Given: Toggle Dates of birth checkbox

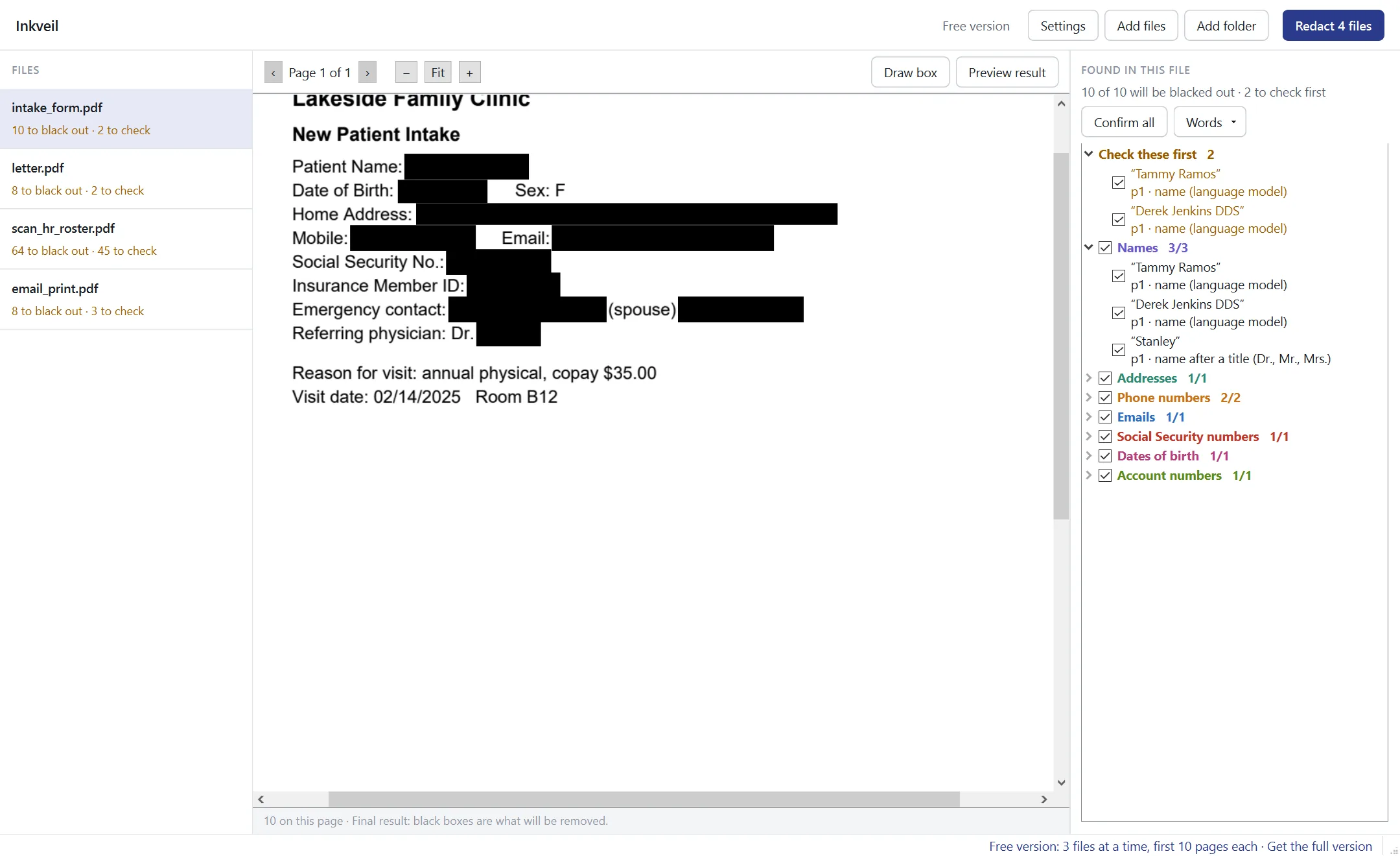Looking at the screenshot, I should pyautogui.click(x=1106, y=456).
